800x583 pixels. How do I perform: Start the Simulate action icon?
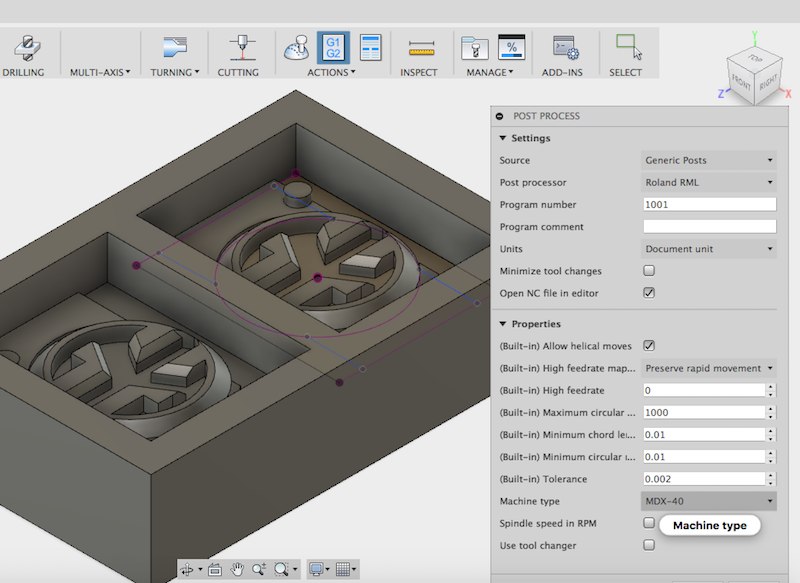296,48
